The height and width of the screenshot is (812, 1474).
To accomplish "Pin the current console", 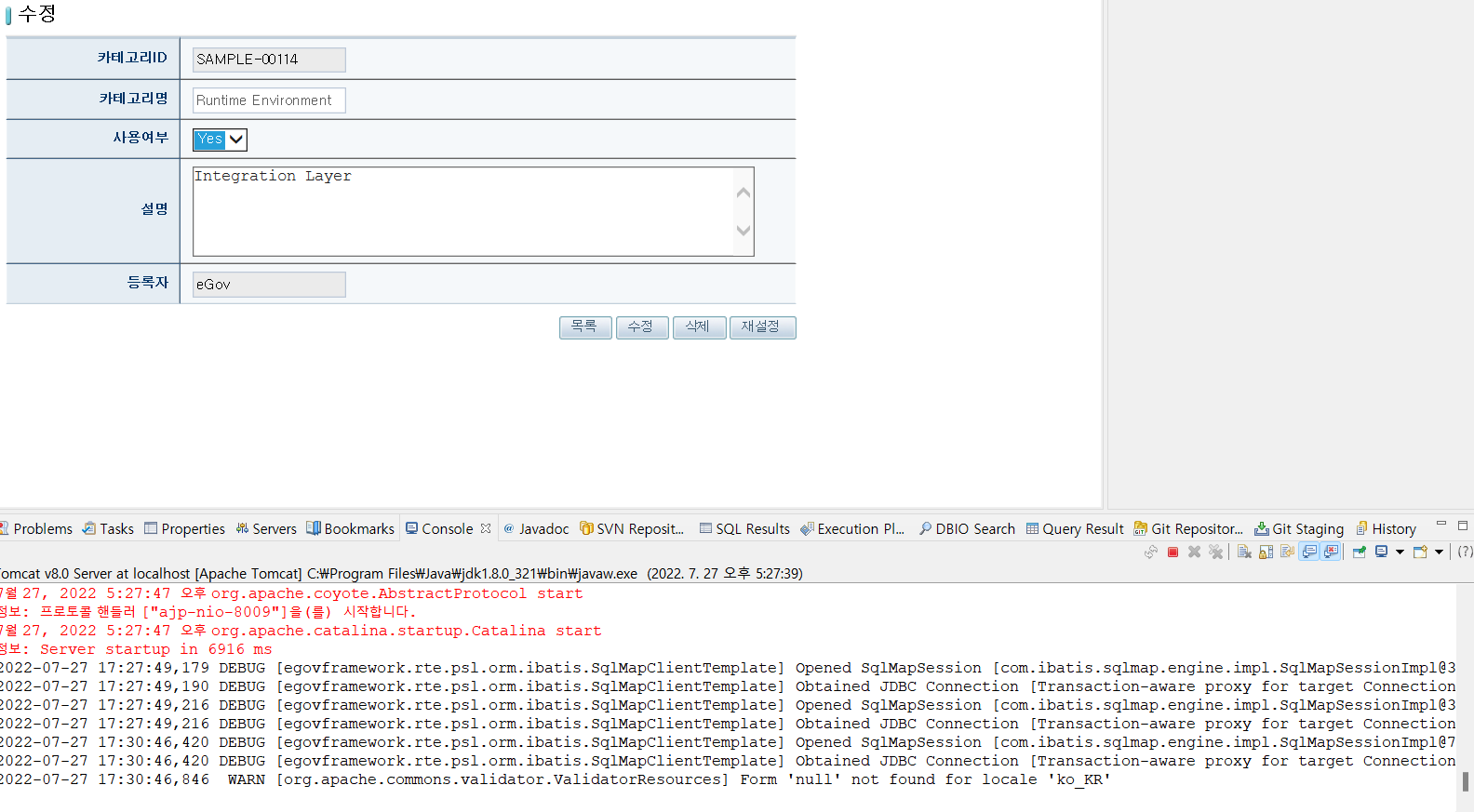I will [x=1360, y=552].
